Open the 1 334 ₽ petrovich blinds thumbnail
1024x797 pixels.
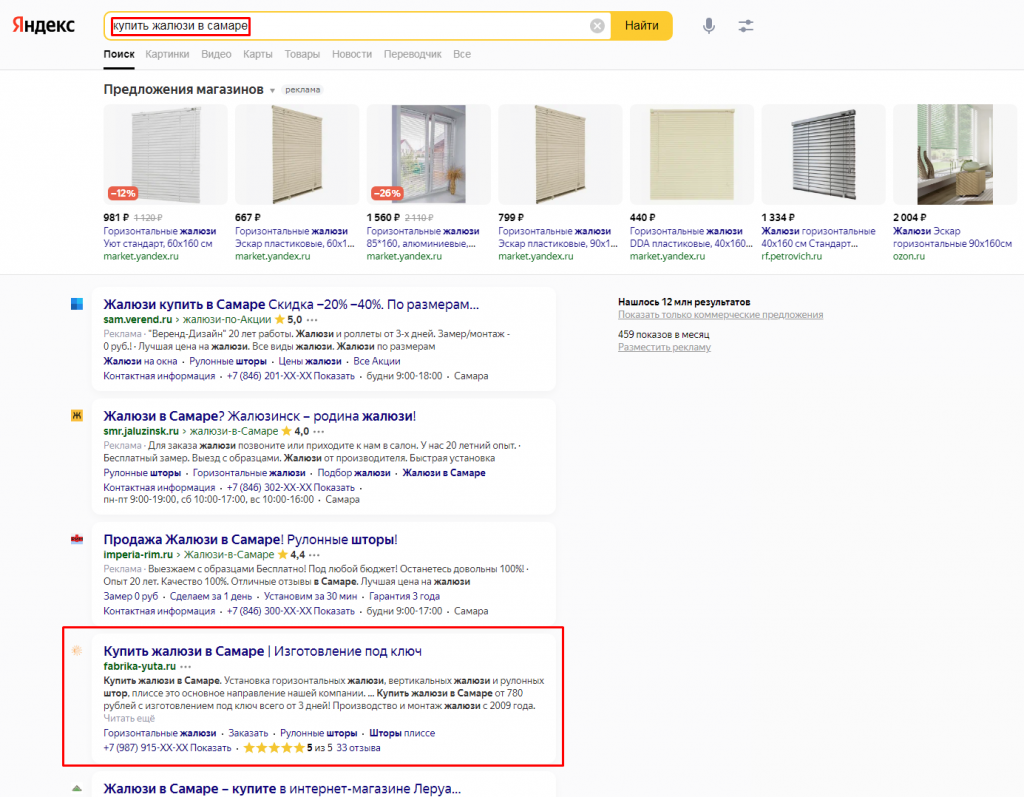point(823,154)
